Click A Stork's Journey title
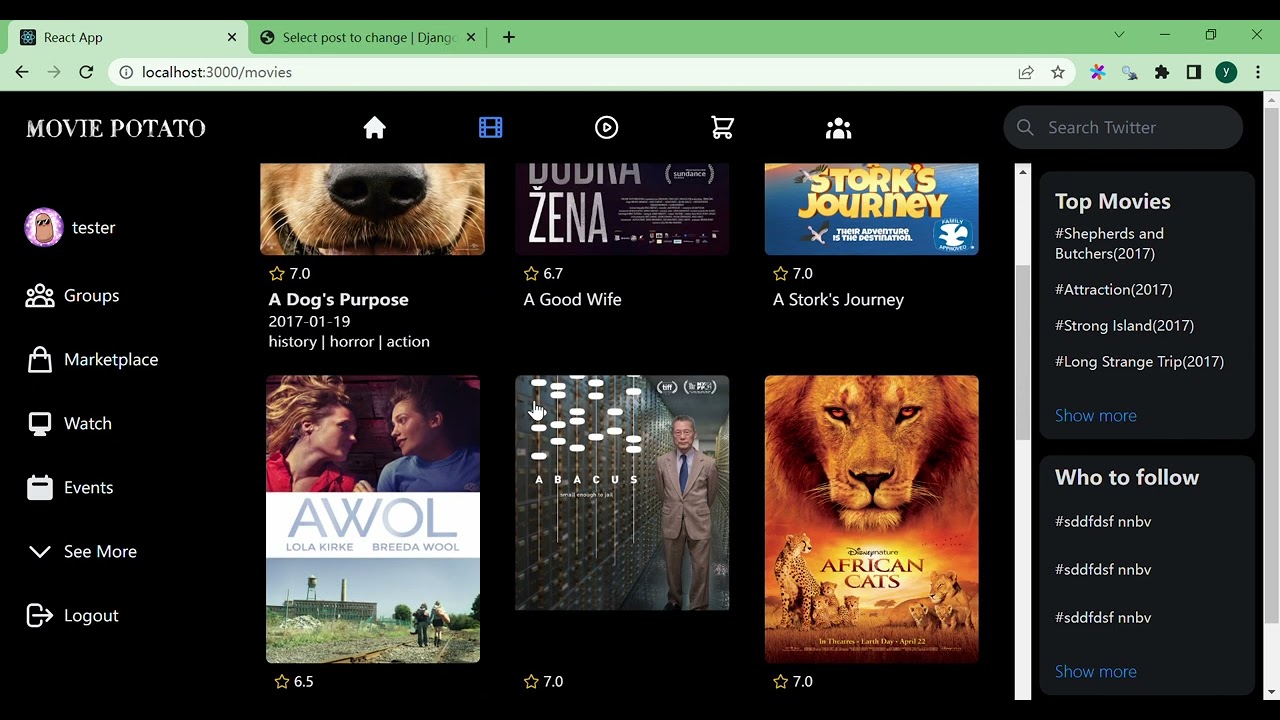 838,299
